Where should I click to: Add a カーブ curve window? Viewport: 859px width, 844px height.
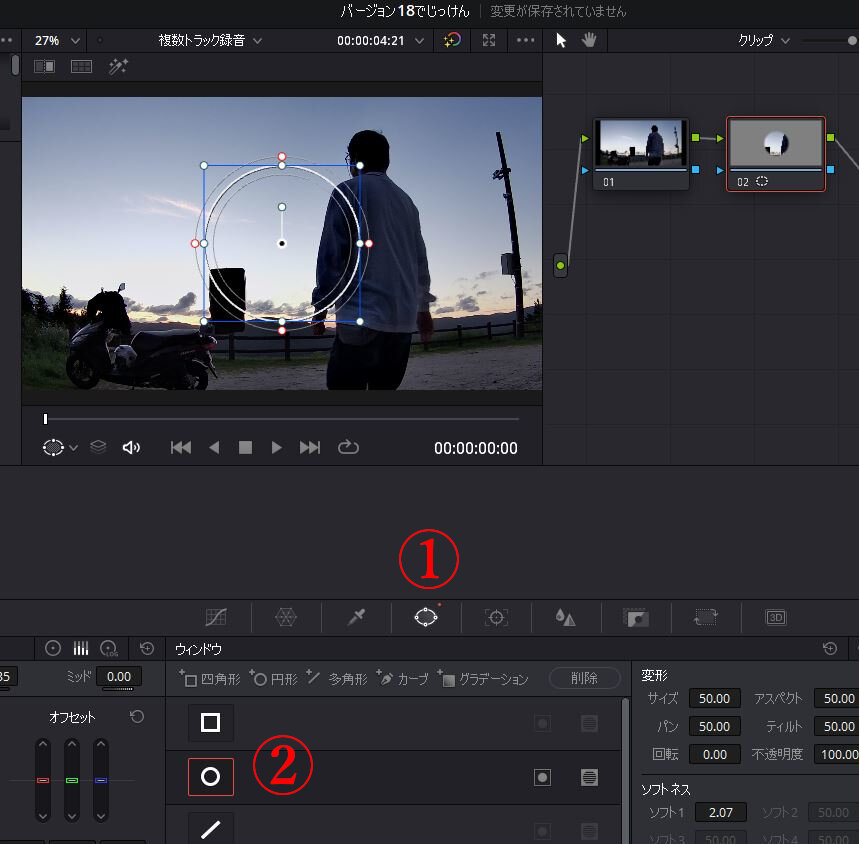click(x=403, y=679)
